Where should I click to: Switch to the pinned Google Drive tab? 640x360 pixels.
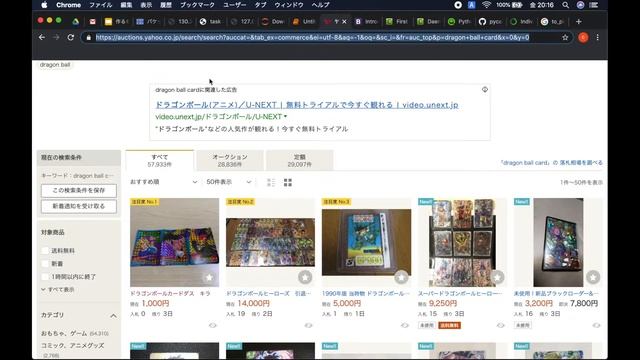[76, 22]
